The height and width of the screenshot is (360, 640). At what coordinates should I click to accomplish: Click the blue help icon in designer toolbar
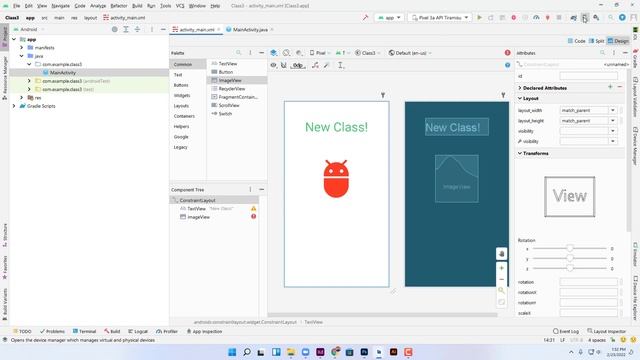point(507,65)
